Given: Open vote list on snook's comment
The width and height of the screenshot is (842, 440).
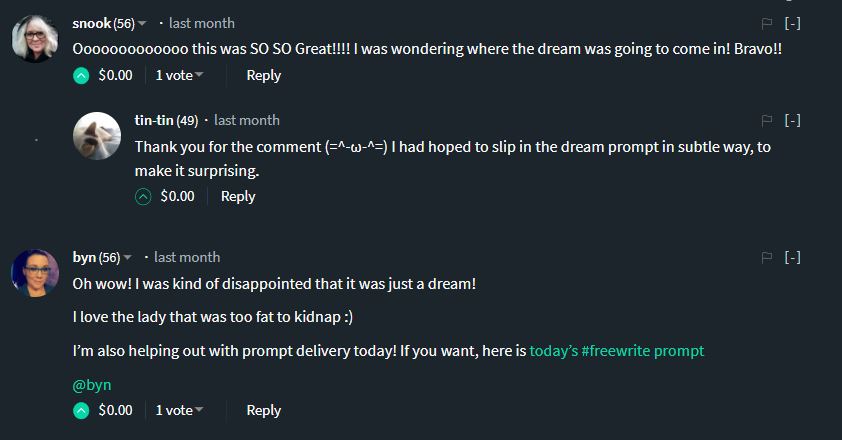Looking at the screenshot, I should pos(179,75).
